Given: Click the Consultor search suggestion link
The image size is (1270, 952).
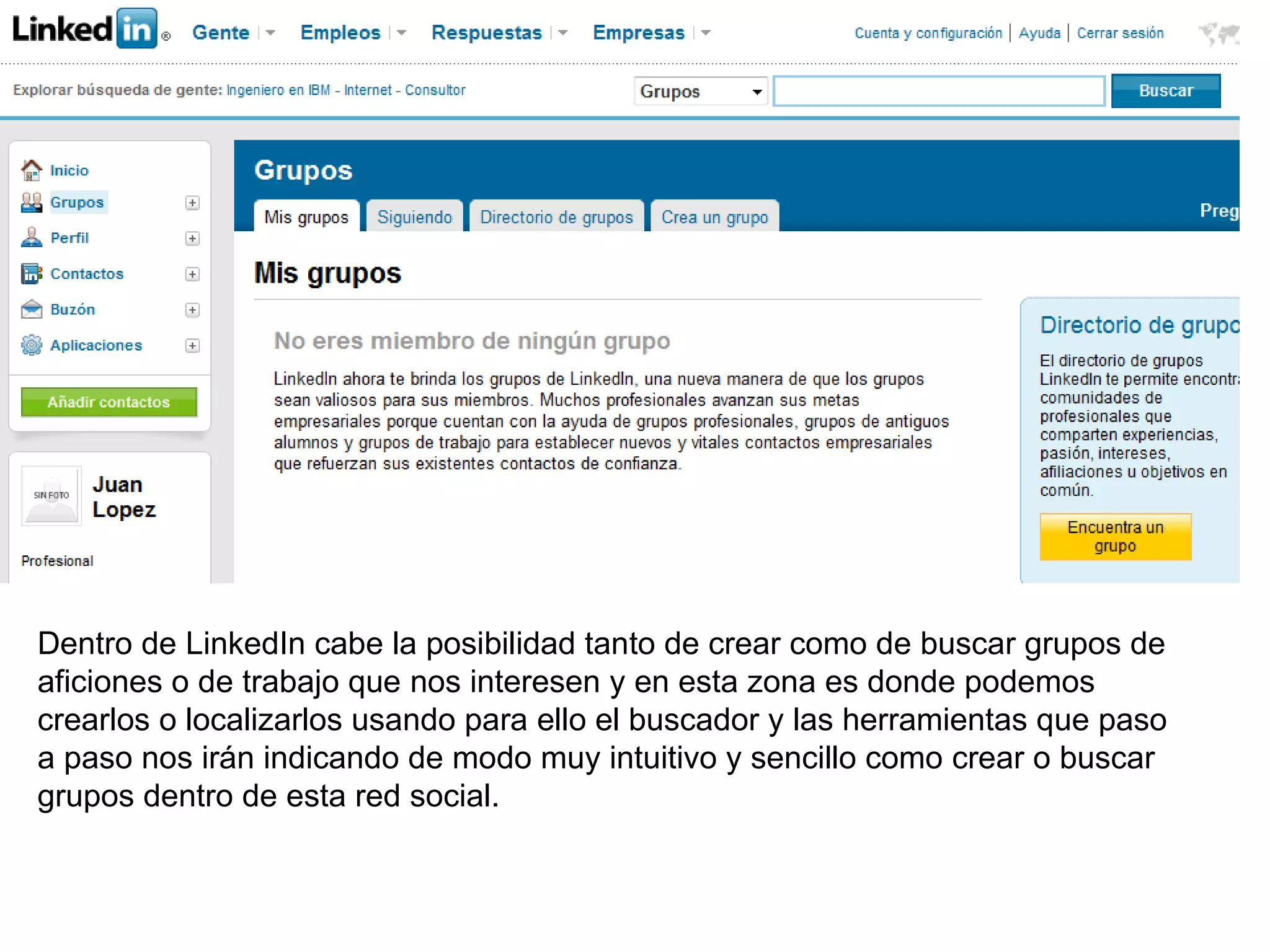Looking at the screenshot, I should [x=435, y=90].
